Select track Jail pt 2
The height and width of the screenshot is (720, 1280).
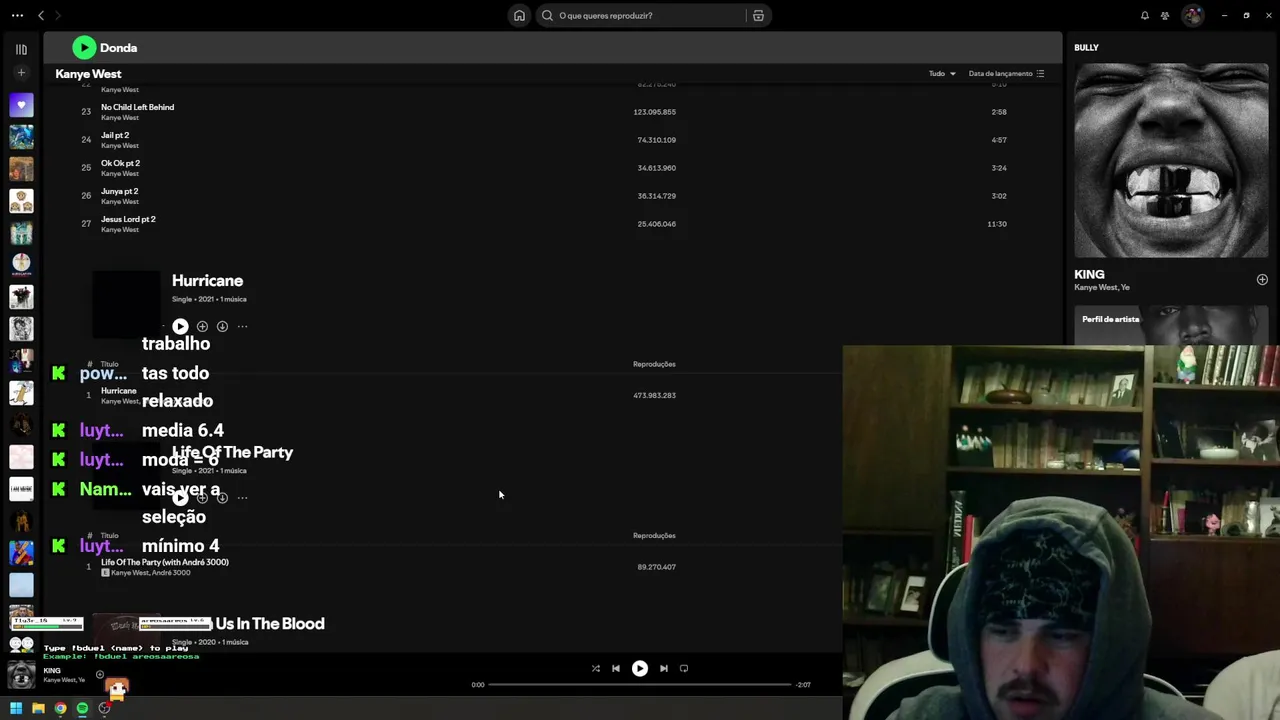tap(115, 135)
